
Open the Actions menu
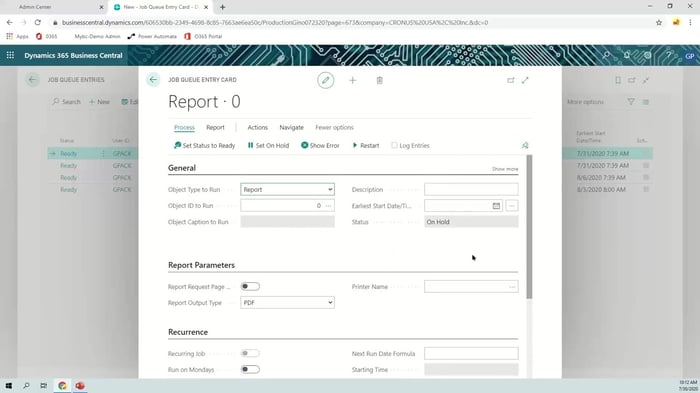258,127
